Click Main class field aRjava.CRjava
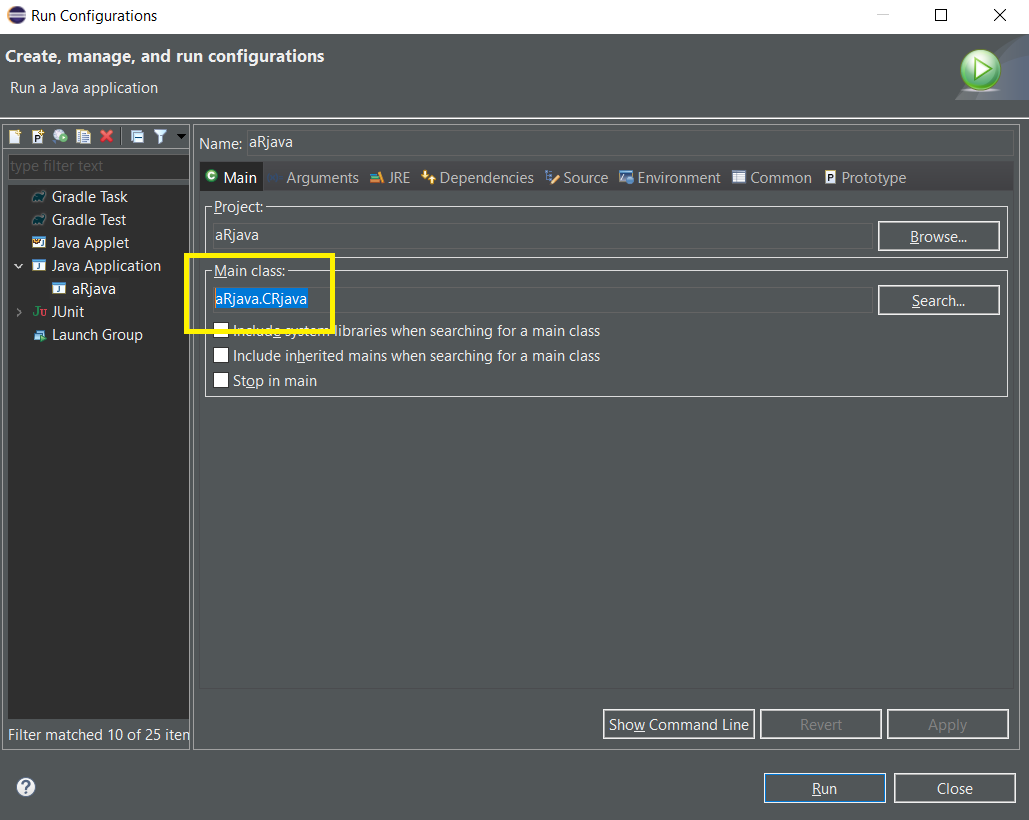The image size is (1029, 820). [543, 299]
